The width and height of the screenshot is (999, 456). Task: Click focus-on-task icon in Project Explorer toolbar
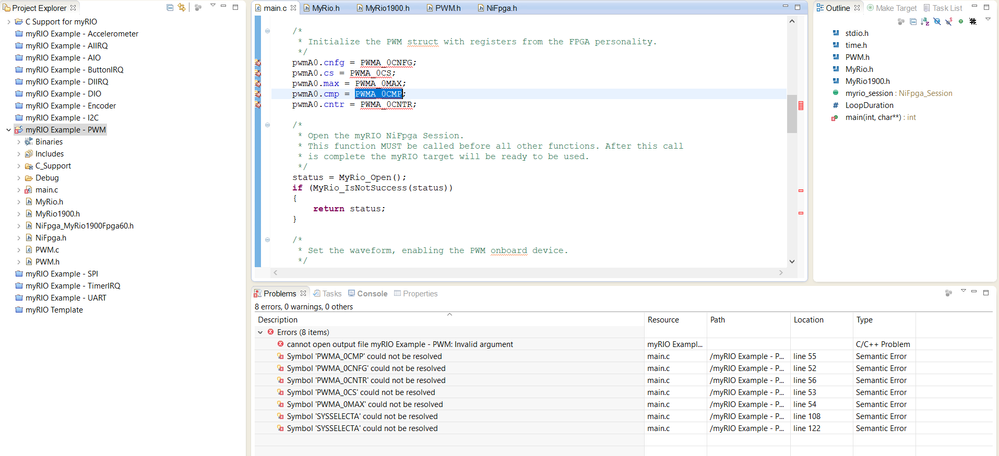coord(198,7)
